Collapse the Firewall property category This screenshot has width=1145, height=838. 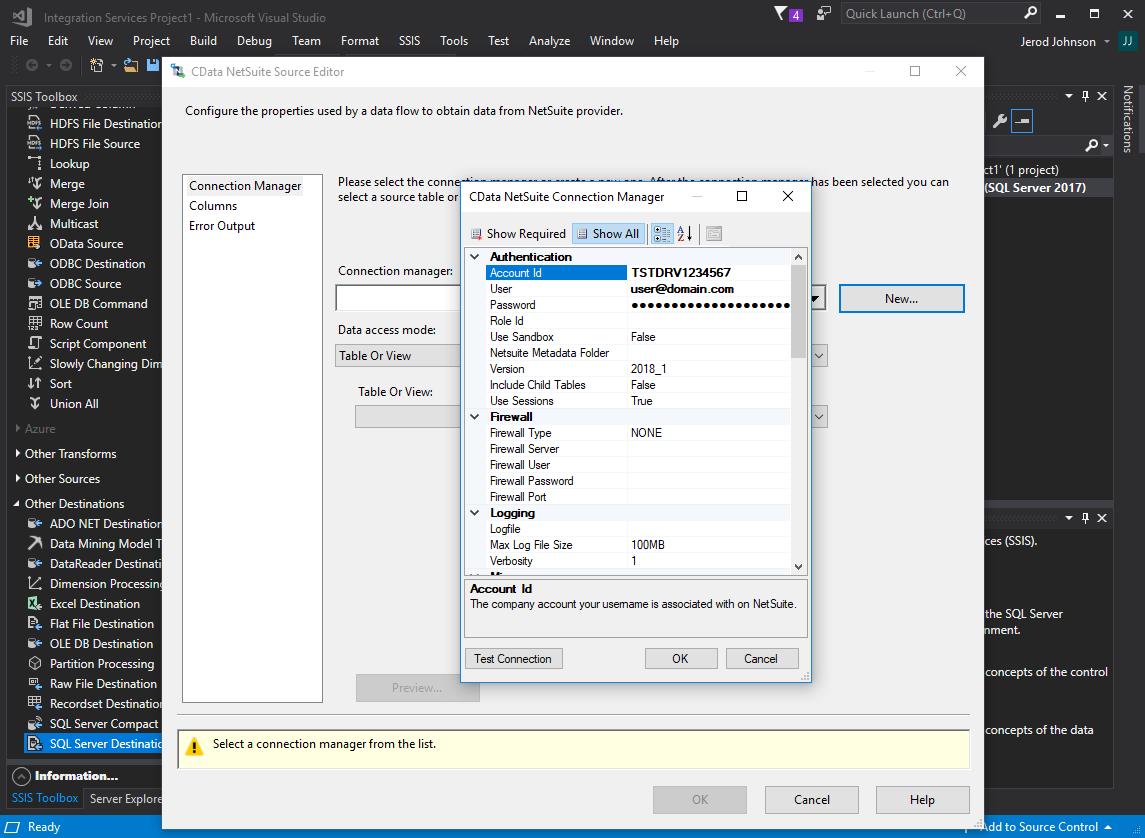475,417
